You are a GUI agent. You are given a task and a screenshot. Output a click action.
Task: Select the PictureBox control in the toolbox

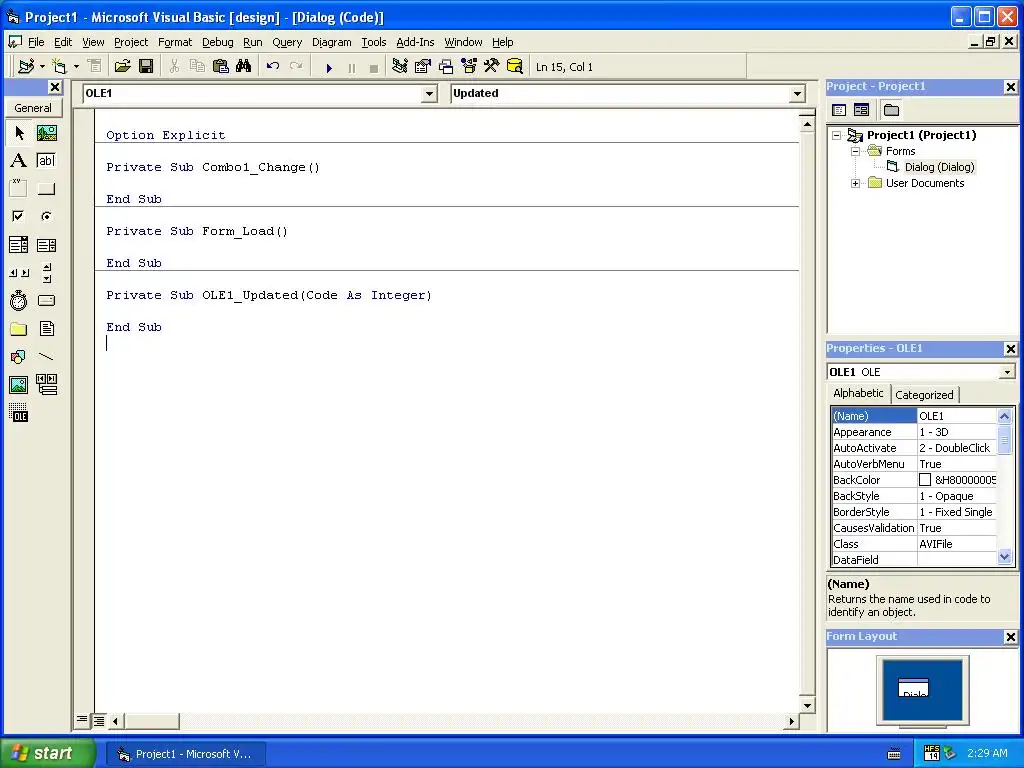point(46,133)
